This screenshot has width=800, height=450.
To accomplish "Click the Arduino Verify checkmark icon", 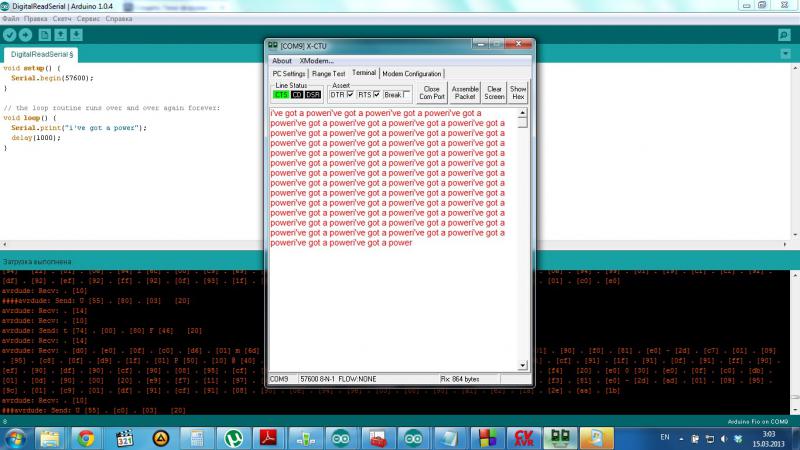I will click(10, 35).
